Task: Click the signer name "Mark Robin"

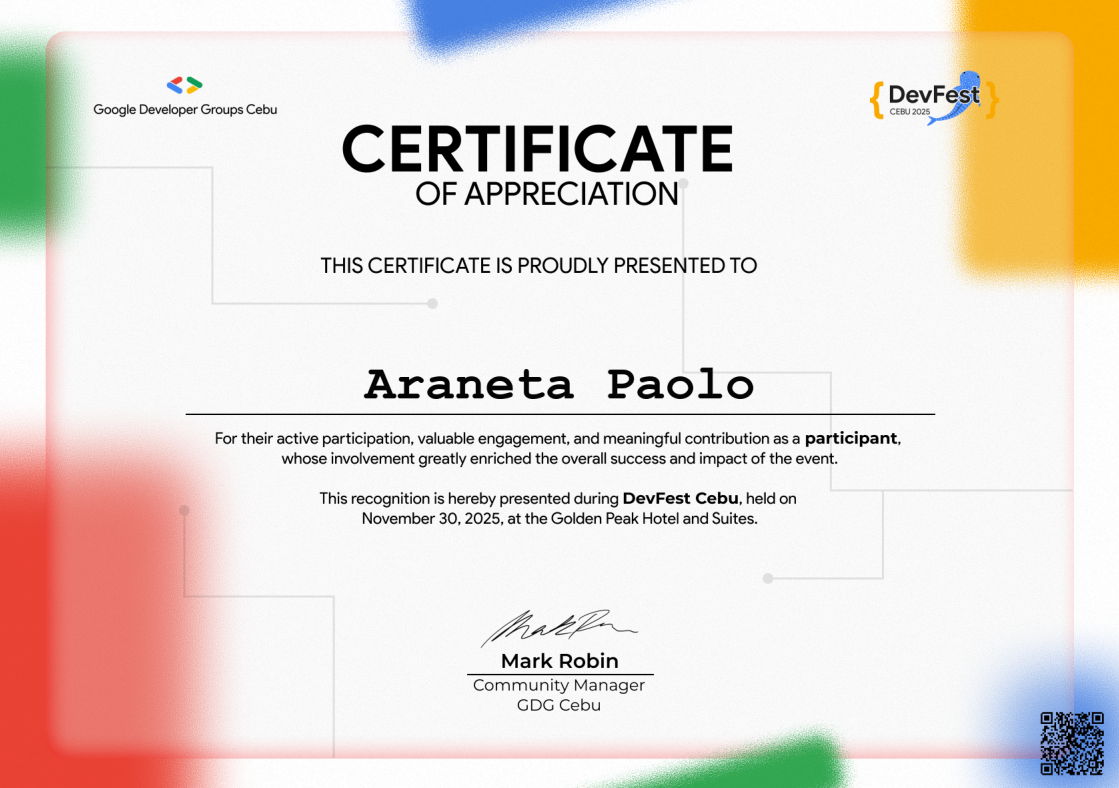Action: coord(560,661)
